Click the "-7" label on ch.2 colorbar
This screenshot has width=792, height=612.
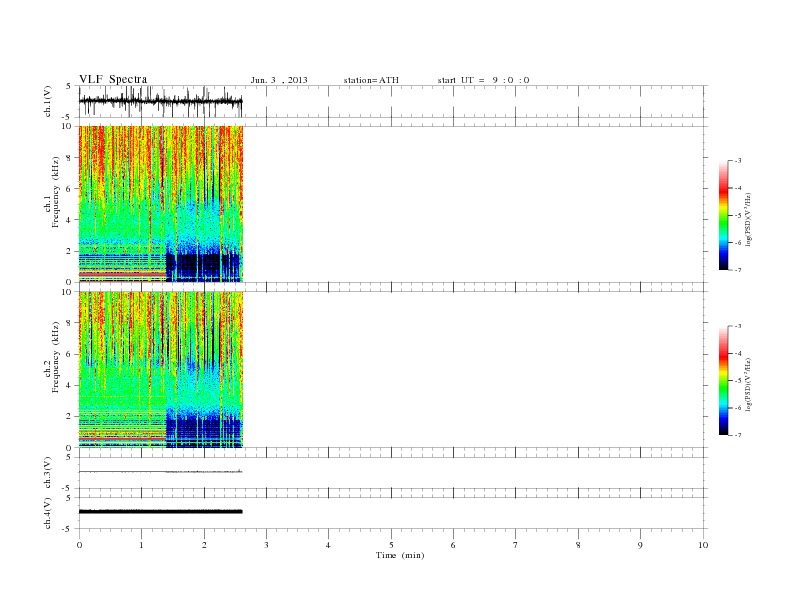[737, 435]
